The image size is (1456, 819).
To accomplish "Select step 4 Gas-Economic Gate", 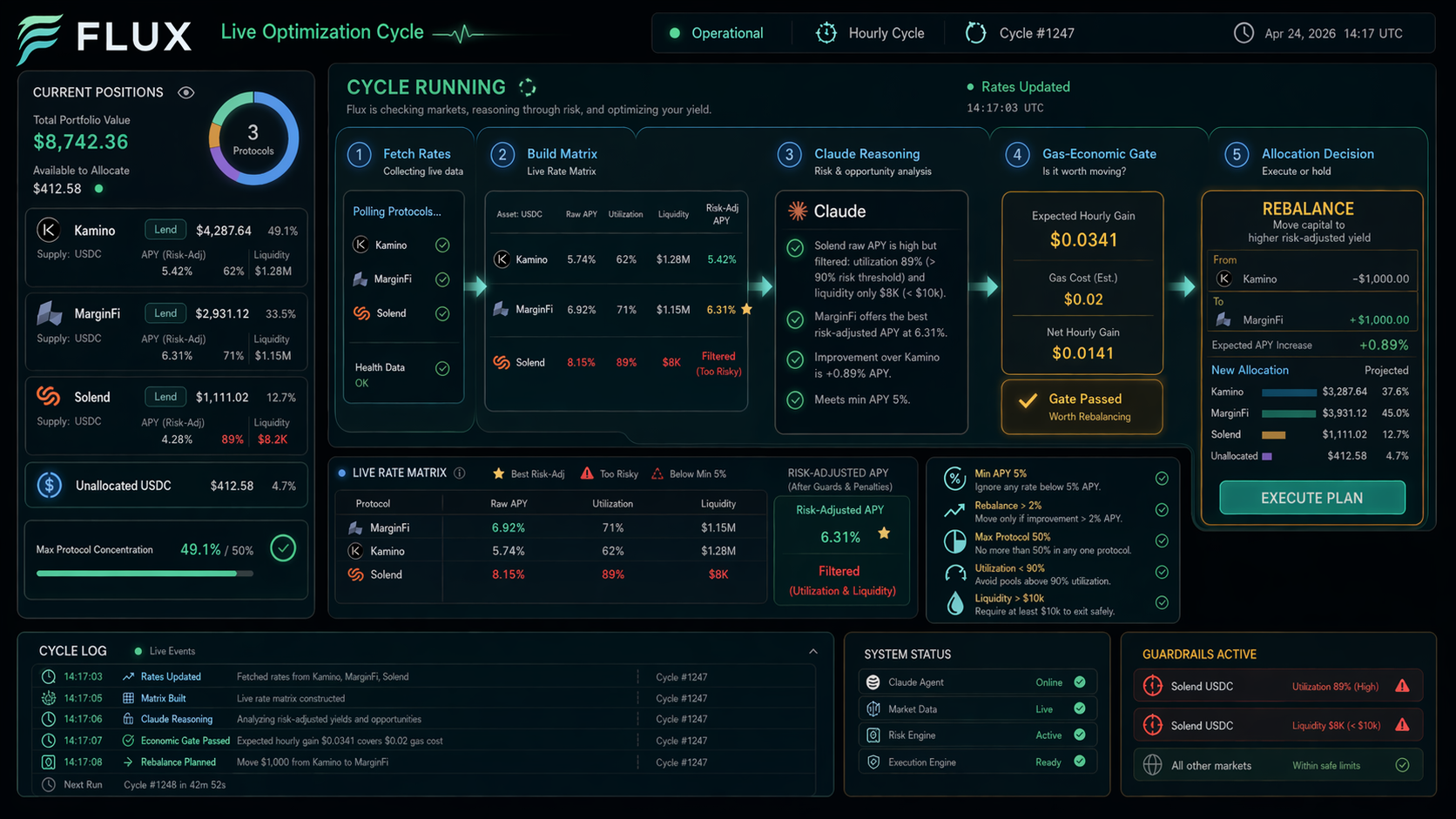I will [x=1081, y=160].
